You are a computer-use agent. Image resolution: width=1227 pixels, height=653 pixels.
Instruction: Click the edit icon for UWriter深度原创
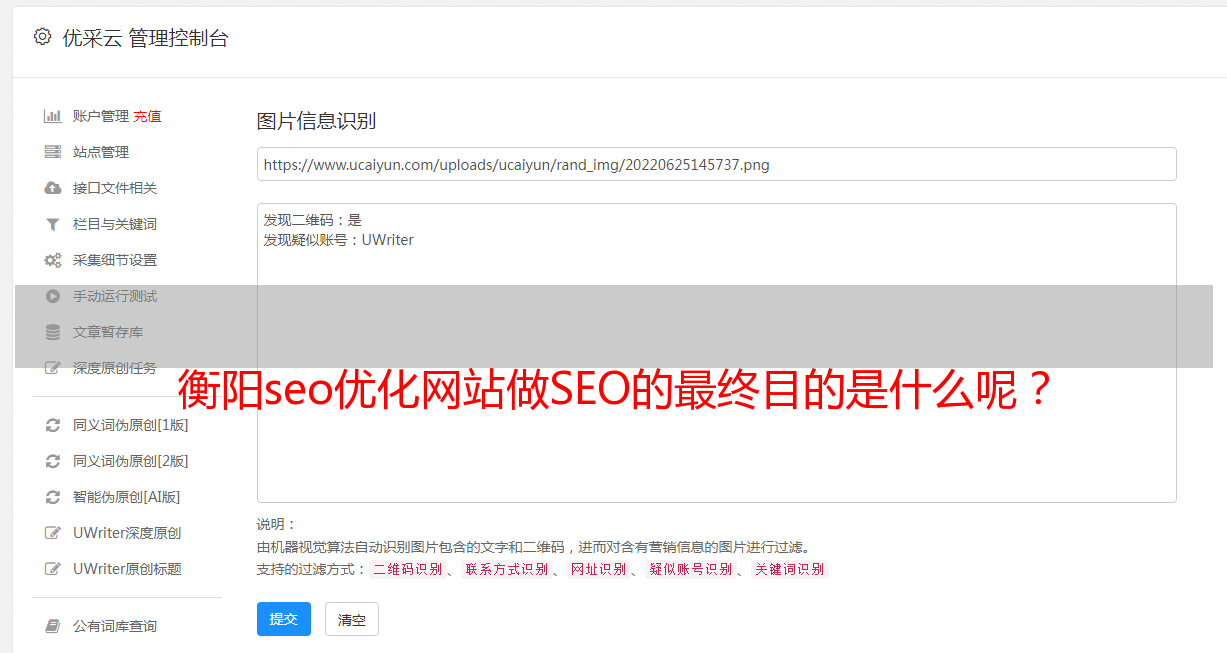point(53,533)
